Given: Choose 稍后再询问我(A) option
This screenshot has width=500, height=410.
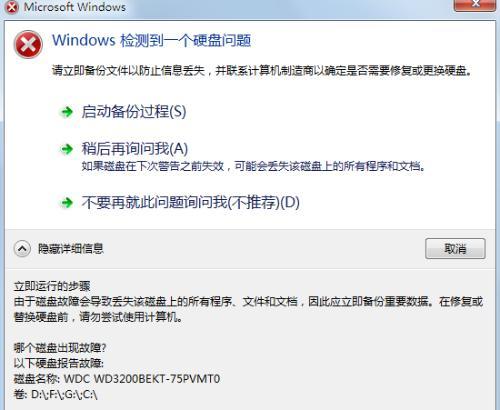Looking at the screenshot, I should (135, 148).
